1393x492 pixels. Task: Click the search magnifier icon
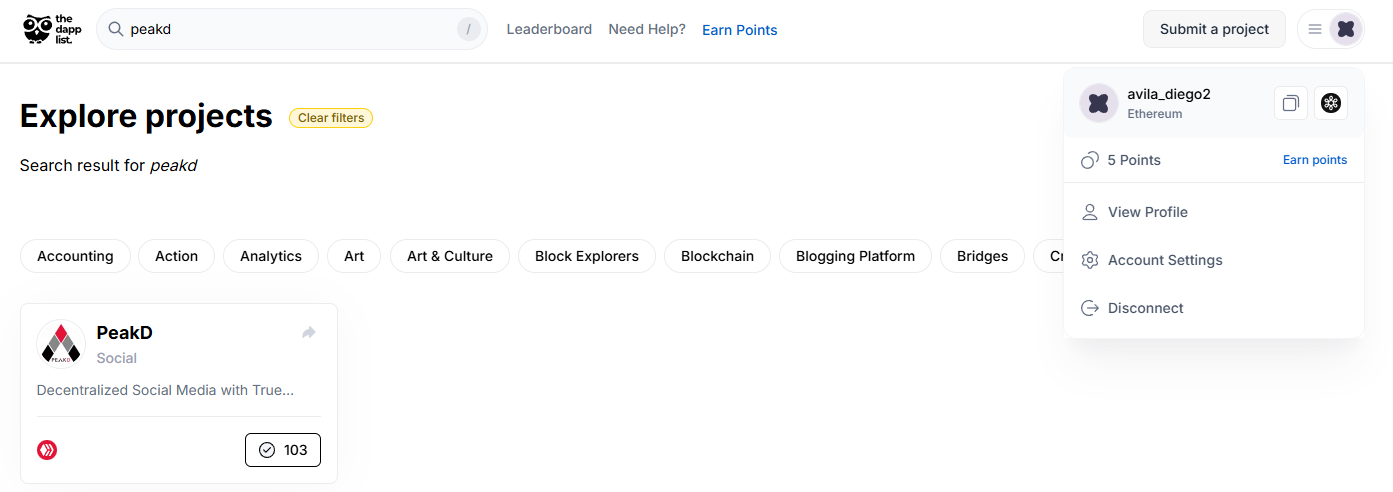point(116,29)
